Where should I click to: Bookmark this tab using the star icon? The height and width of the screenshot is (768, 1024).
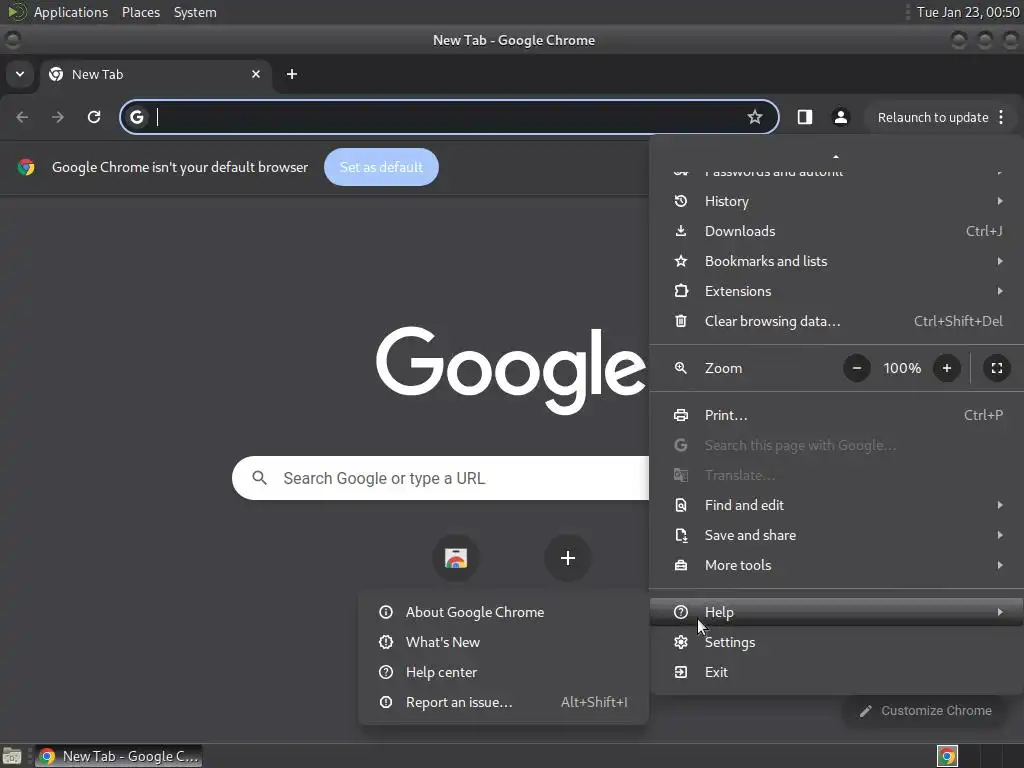pyautogui.click(x=755, y=117)
